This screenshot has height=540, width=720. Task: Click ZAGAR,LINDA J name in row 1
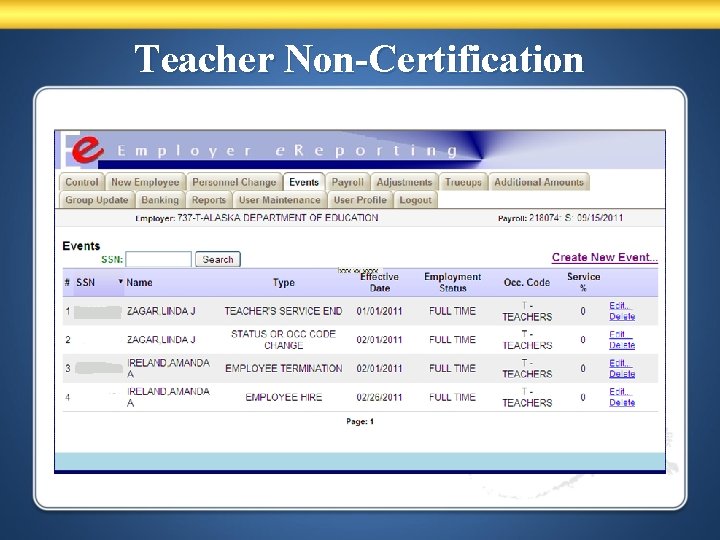[161, 311]
